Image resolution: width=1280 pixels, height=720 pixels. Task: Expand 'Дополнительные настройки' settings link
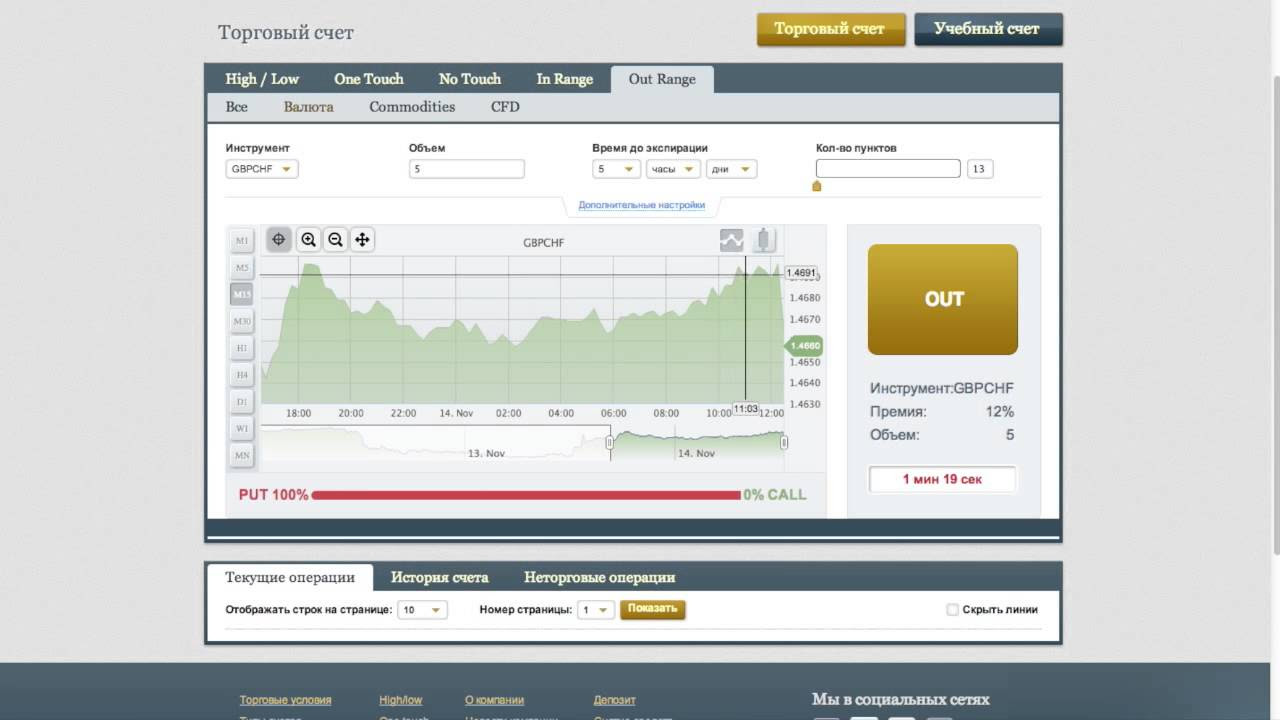pos(642,205)
